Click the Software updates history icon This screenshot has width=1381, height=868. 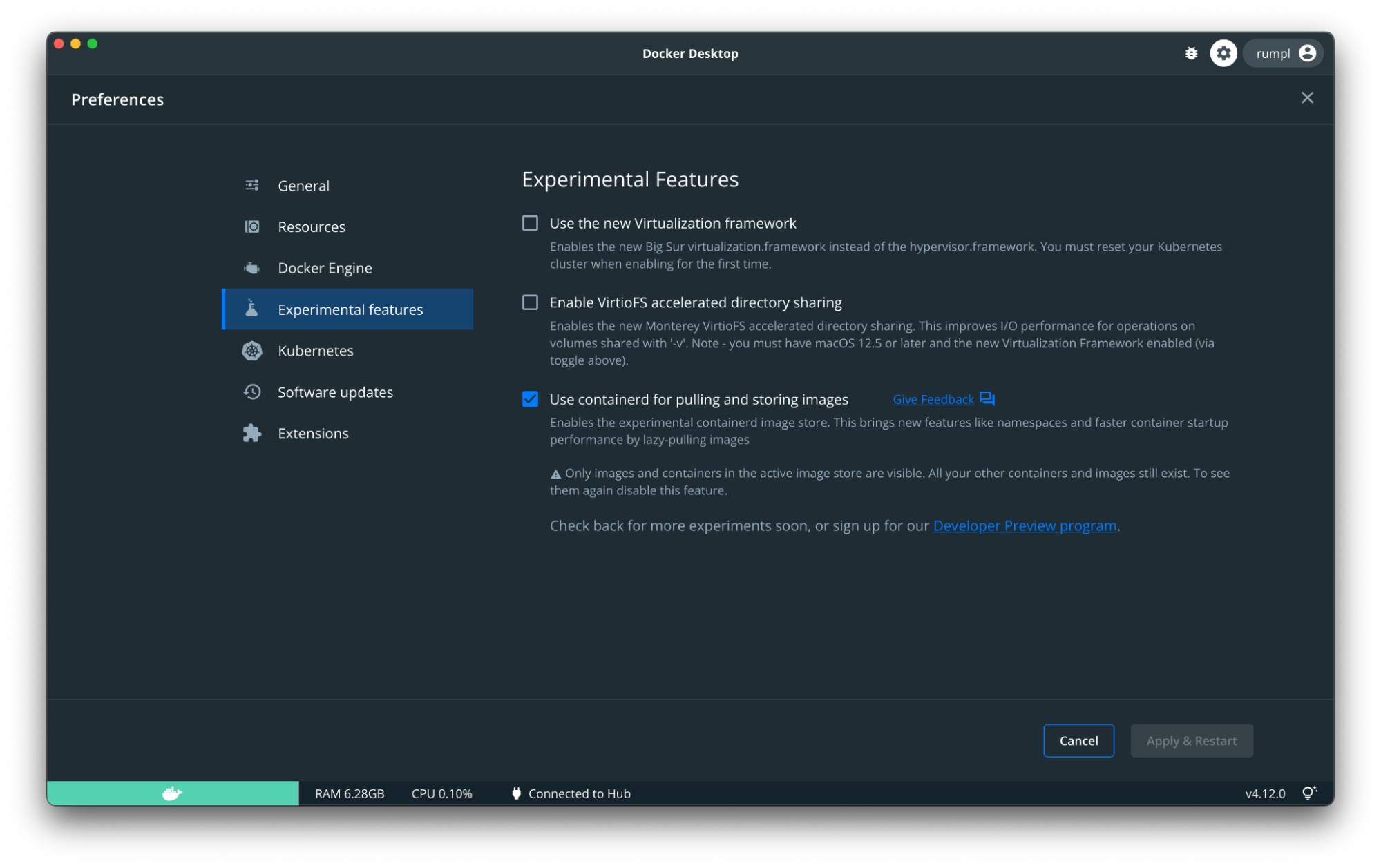251,392
